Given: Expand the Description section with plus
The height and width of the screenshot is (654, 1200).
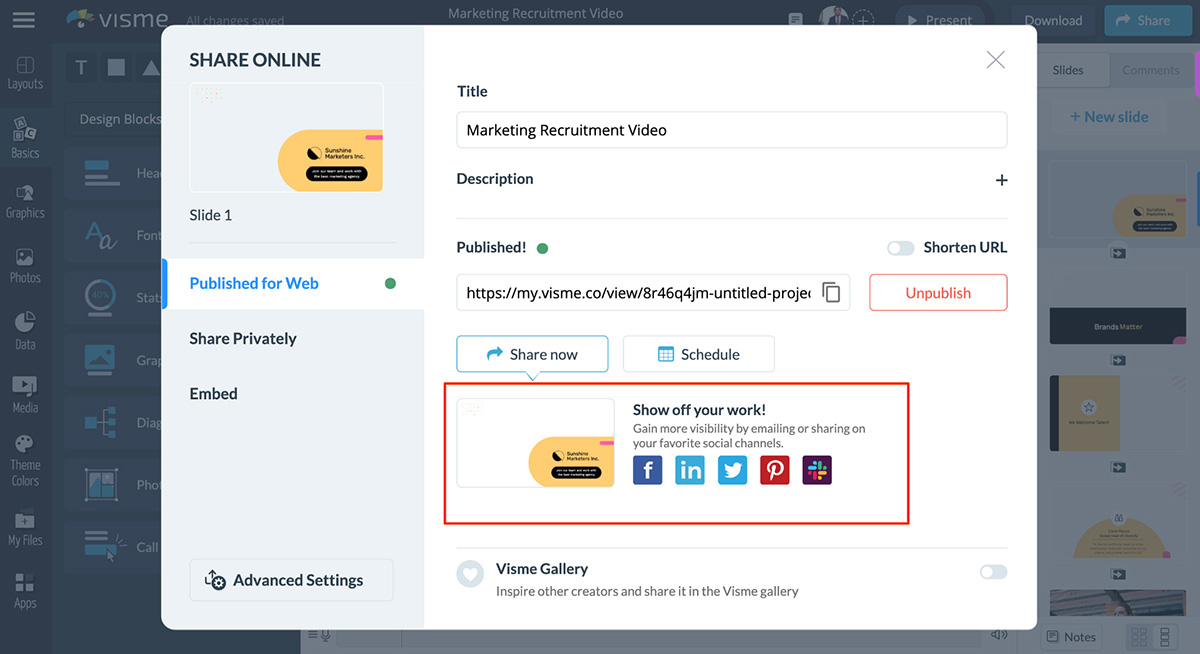Looking at the screenshot, I should [x=1001, y=180].
